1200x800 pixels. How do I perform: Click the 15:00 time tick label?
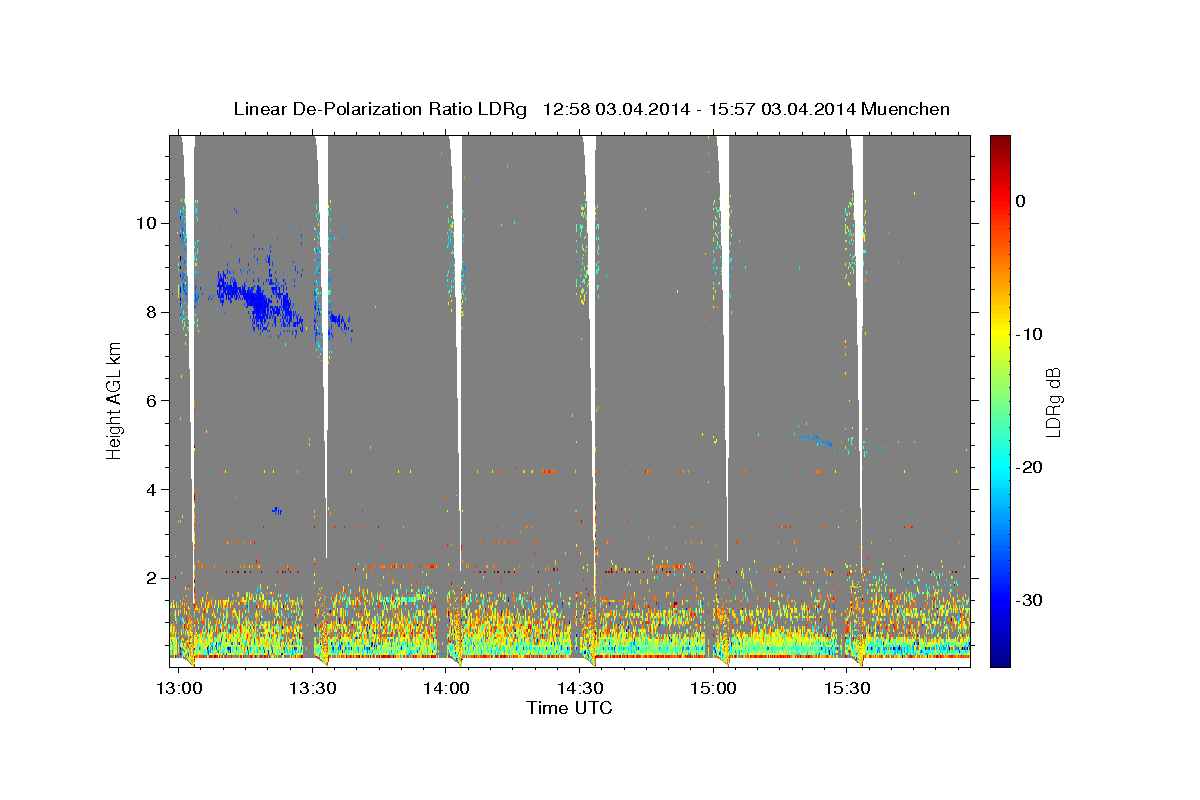click(x=714, y=688)
